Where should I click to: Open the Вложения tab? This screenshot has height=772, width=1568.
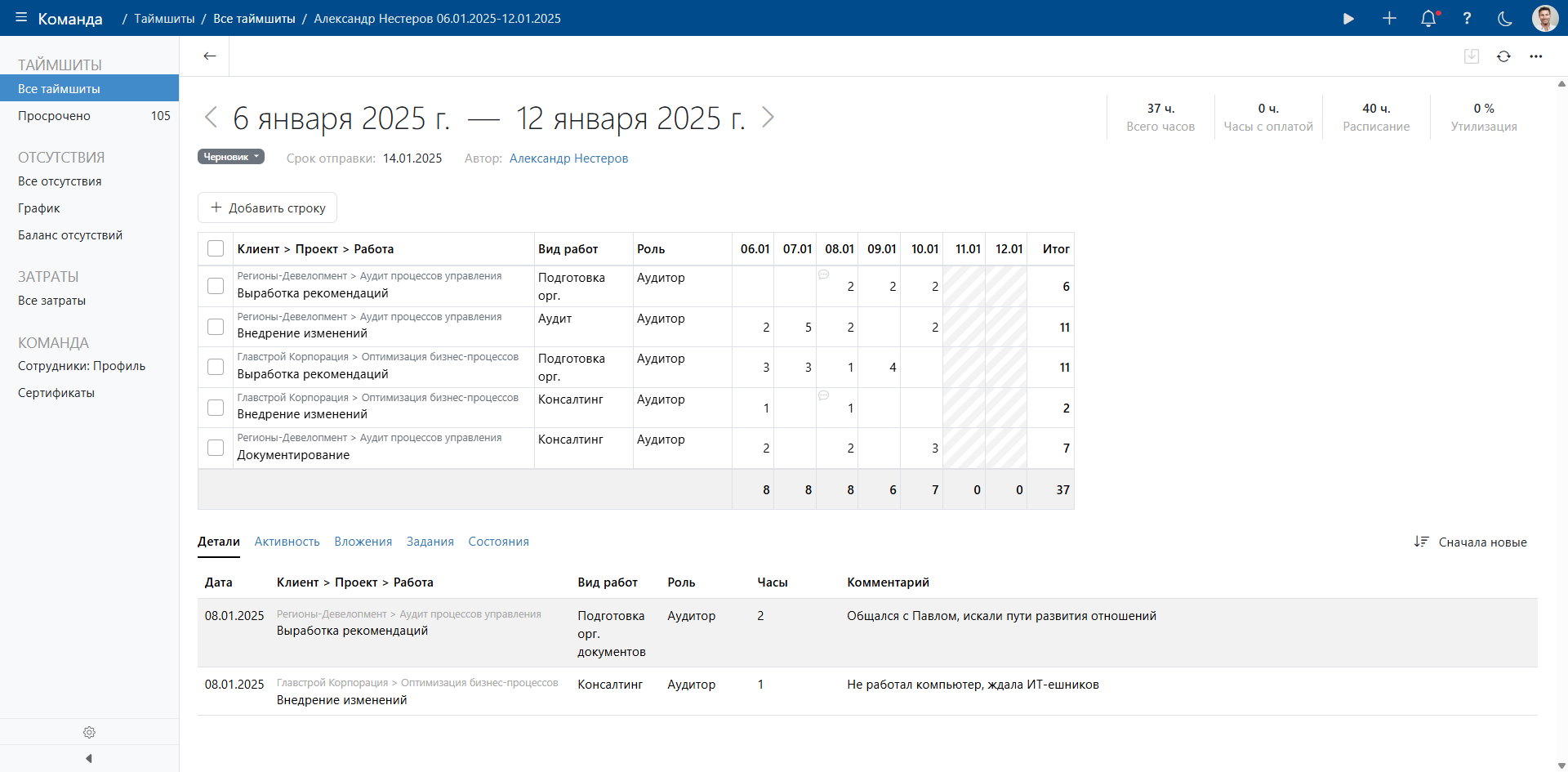(363, 542)
